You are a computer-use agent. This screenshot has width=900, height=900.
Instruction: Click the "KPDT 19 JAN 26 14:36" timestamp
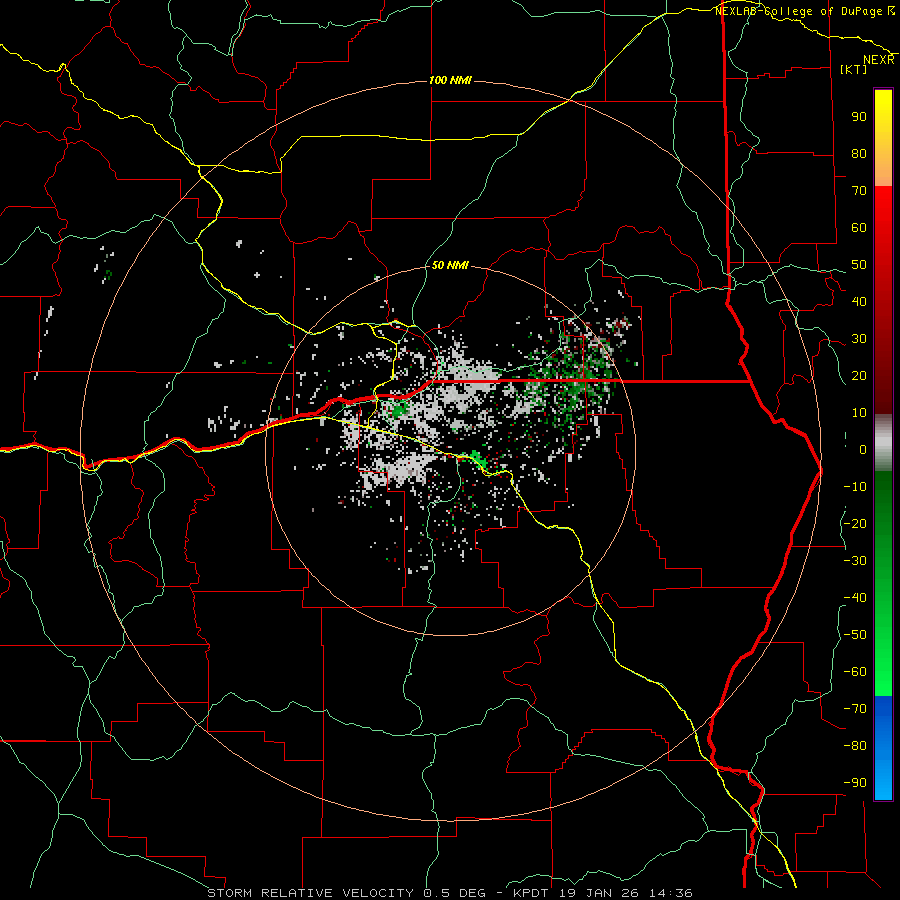point(602,893)
